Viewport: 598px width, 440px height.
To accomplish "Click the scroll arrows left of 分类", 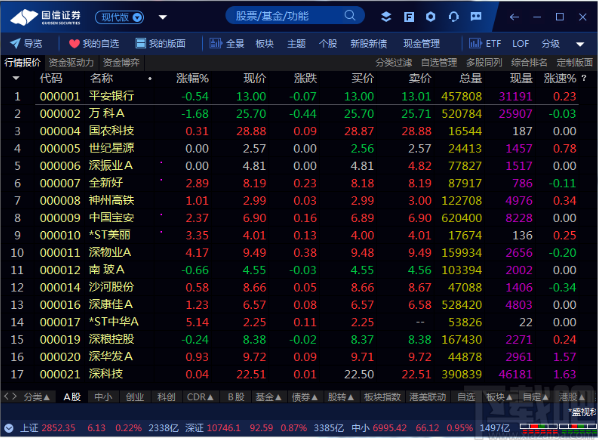I will [10, 397].
